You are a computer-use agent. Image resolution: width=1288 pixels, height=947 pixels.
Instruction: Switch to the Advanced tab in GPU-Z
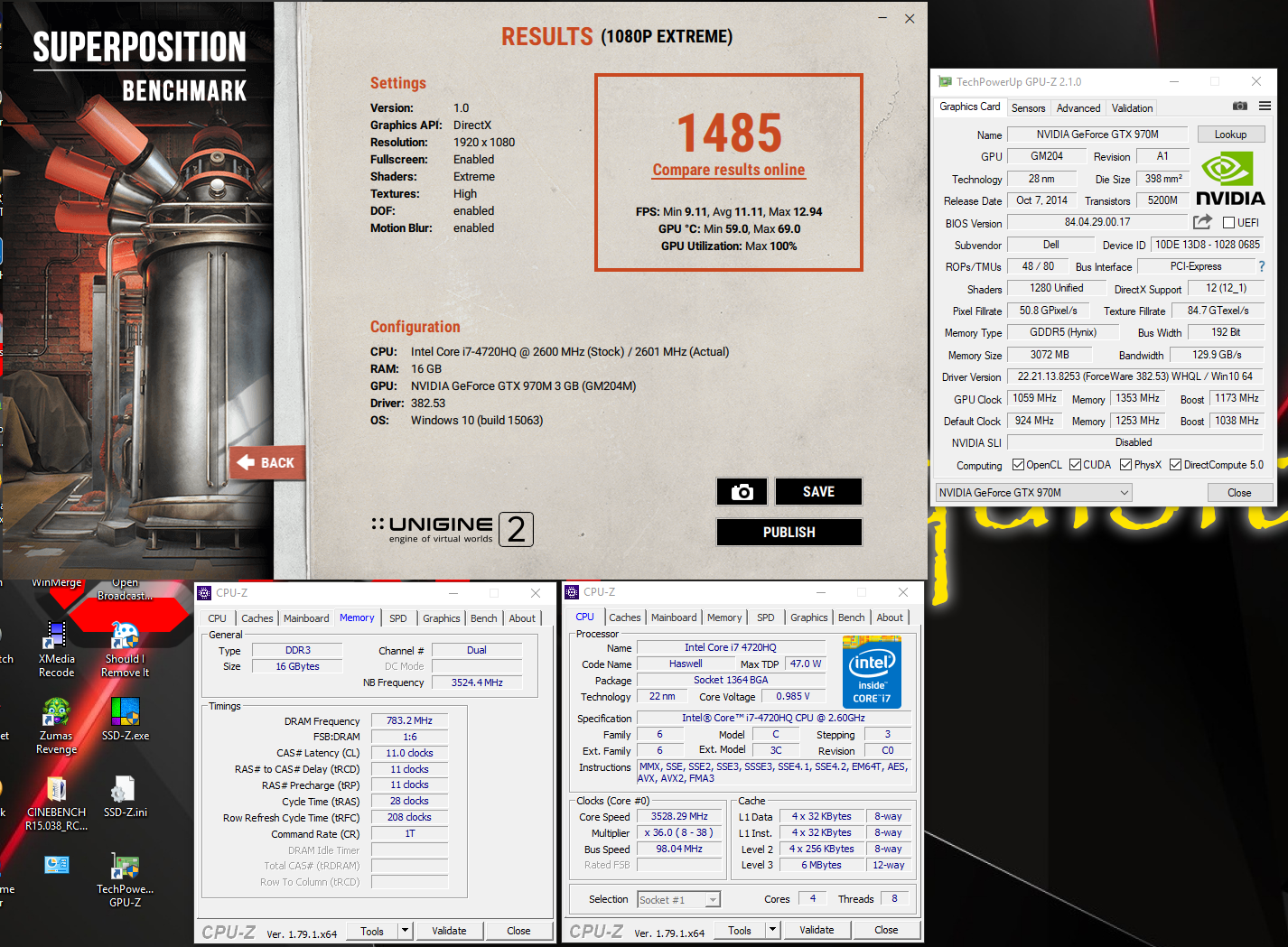coord(1078,108)
